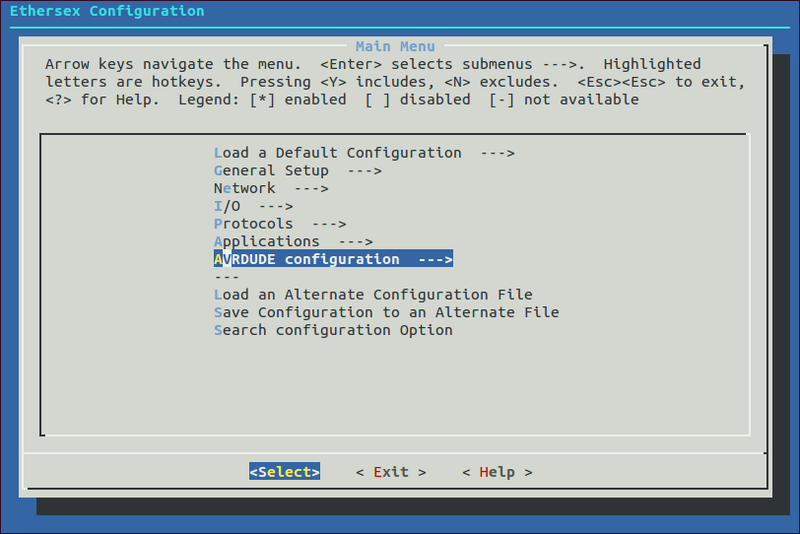The width and height of the screenshot is (800, 534).
Task: Open Load a Default Configuration submenu
Action: coord(337,153)
